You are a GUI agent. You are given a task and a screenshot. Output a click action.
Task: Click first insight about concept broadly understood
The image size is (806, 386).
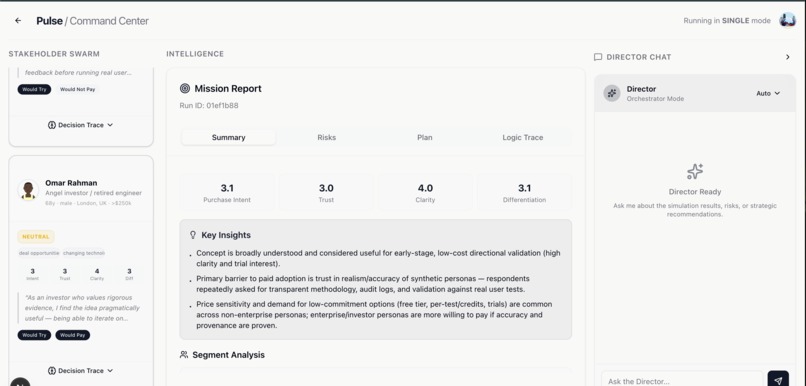378,259
